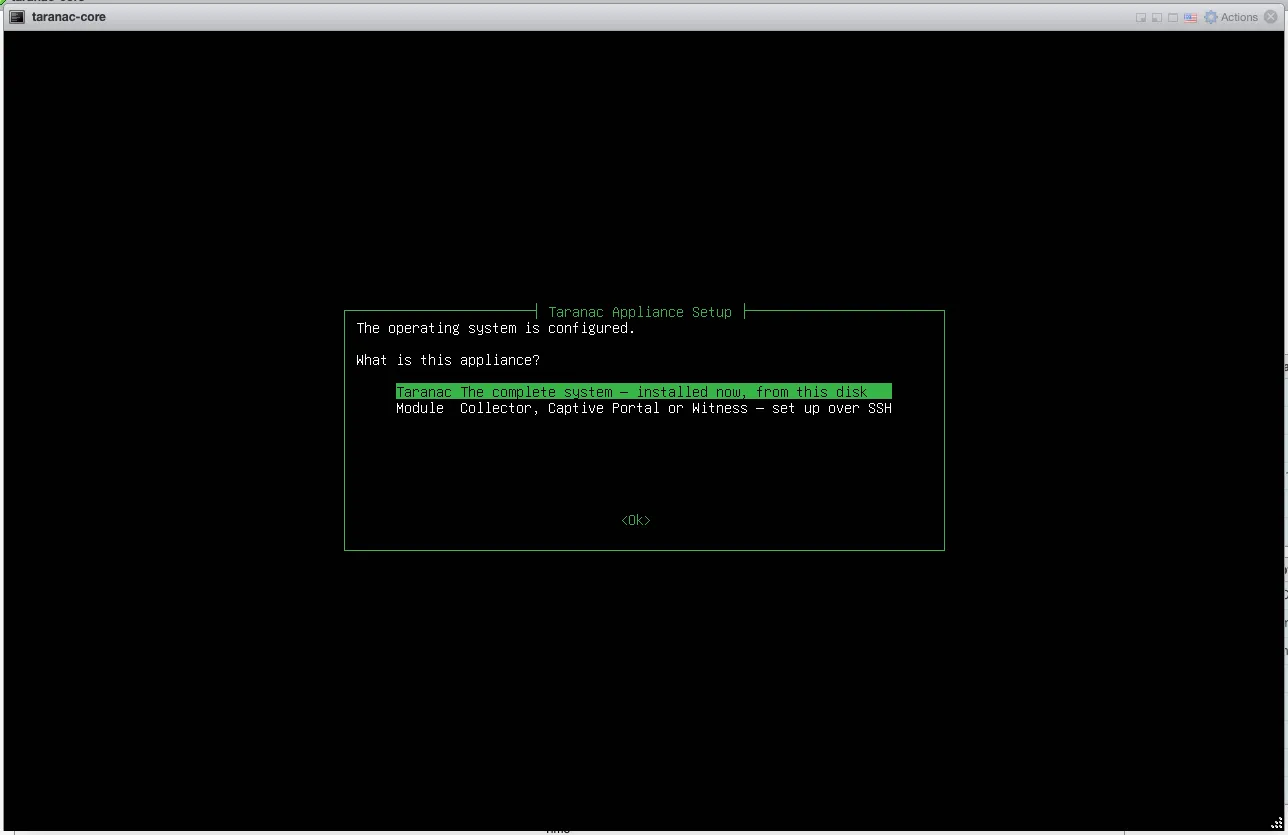The height and width of the screenshot is (835, 1288).
Task: Select the Module Collector option
Action: pos(643,408)
